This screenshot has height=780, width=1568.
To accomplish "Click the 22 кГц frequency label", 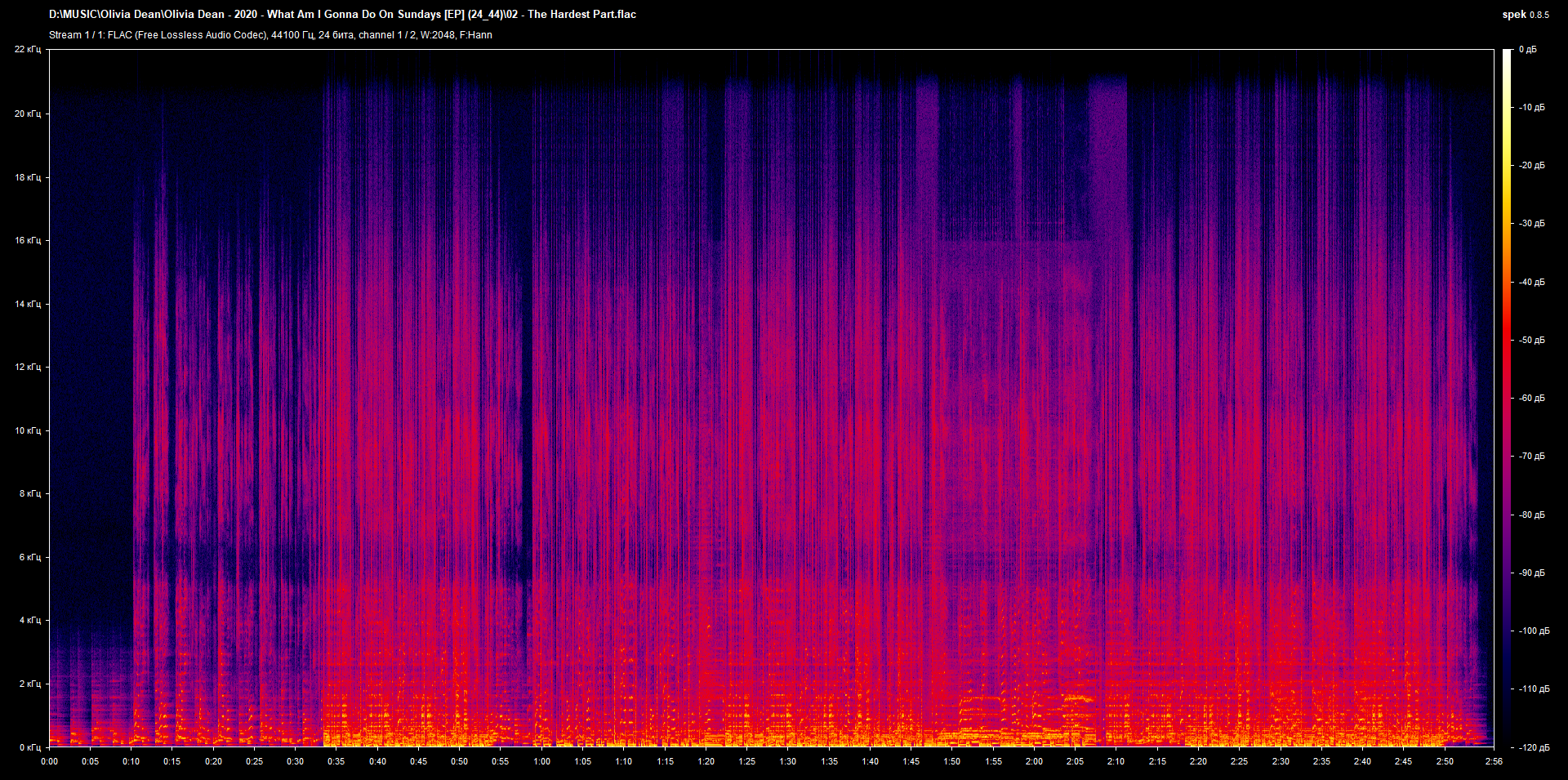I will click(x=28, y=50).
